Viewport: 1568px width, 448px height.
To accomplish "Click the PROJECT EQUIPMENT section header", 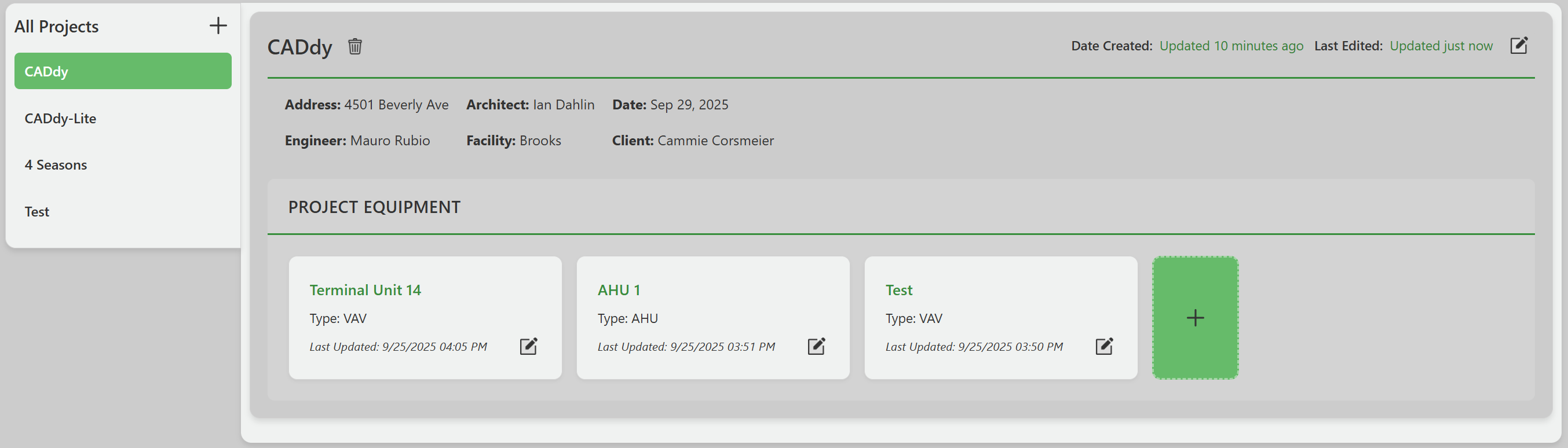I will point(375,207).
